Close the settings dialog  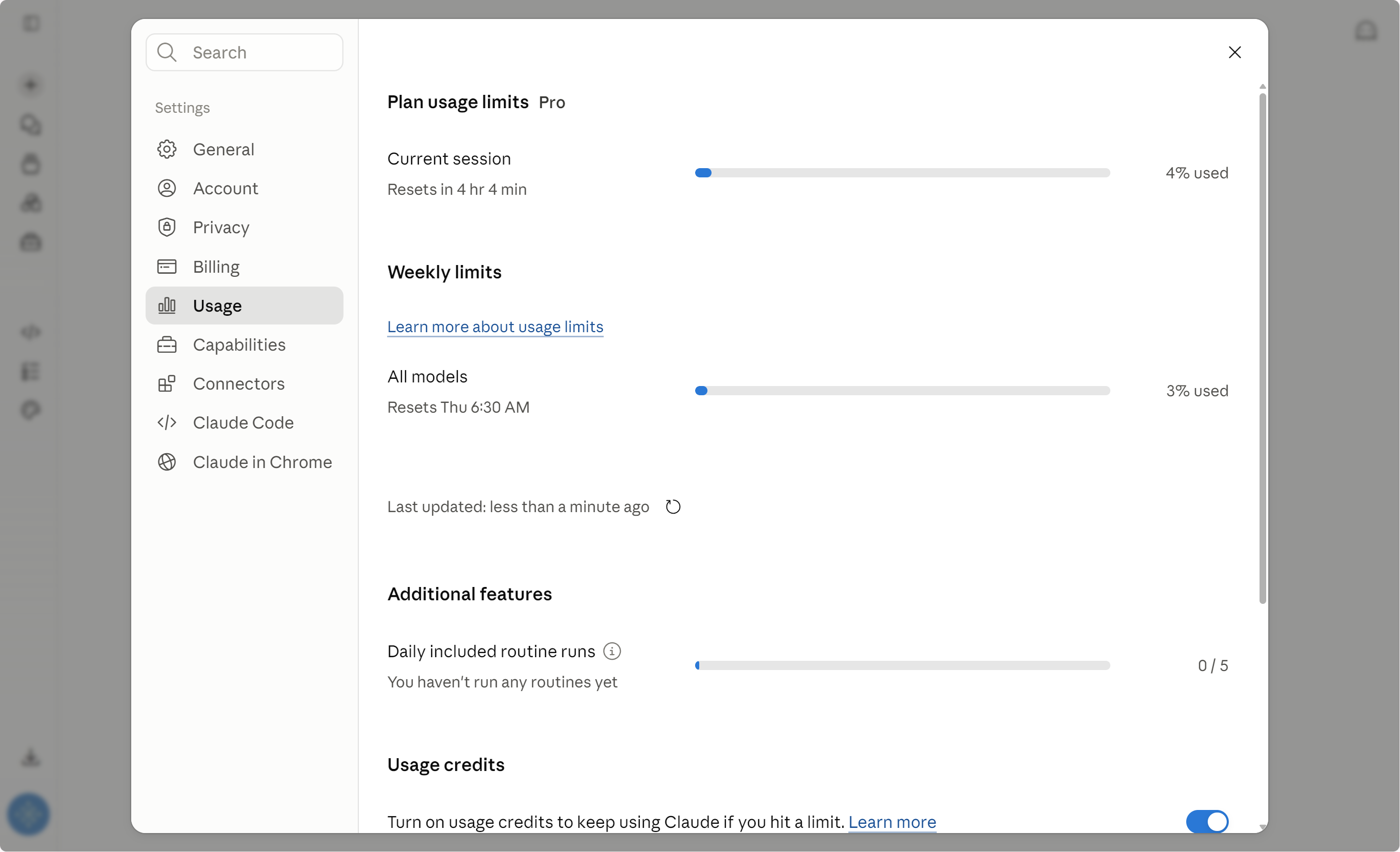click(x=1234, y=52)
